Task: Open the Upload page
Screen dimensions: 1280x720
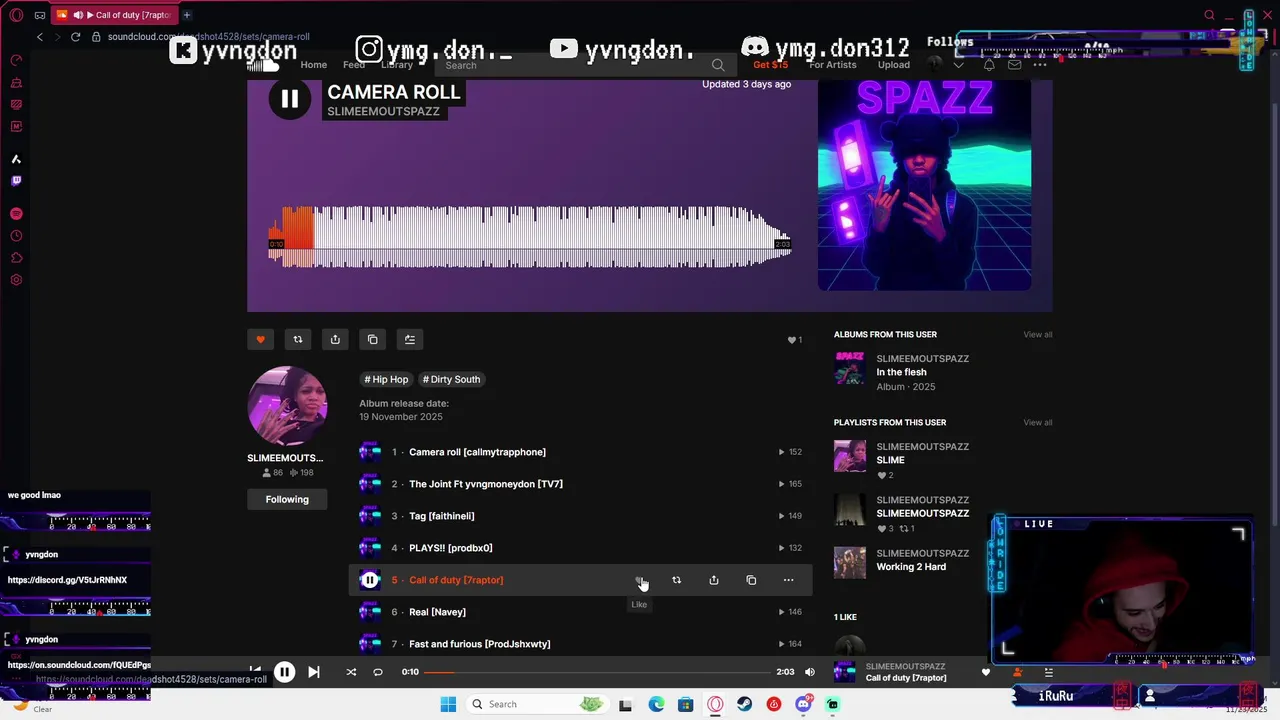Action: (894, 65)
